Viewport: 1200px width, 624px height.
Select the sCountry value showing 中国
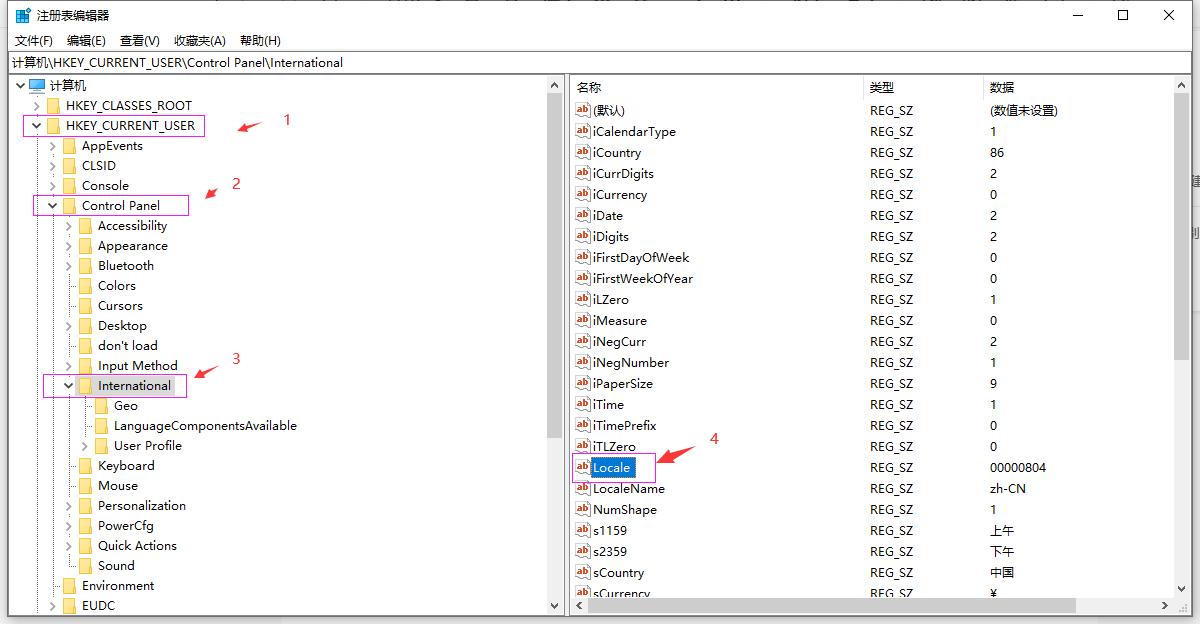coord(616,572)
